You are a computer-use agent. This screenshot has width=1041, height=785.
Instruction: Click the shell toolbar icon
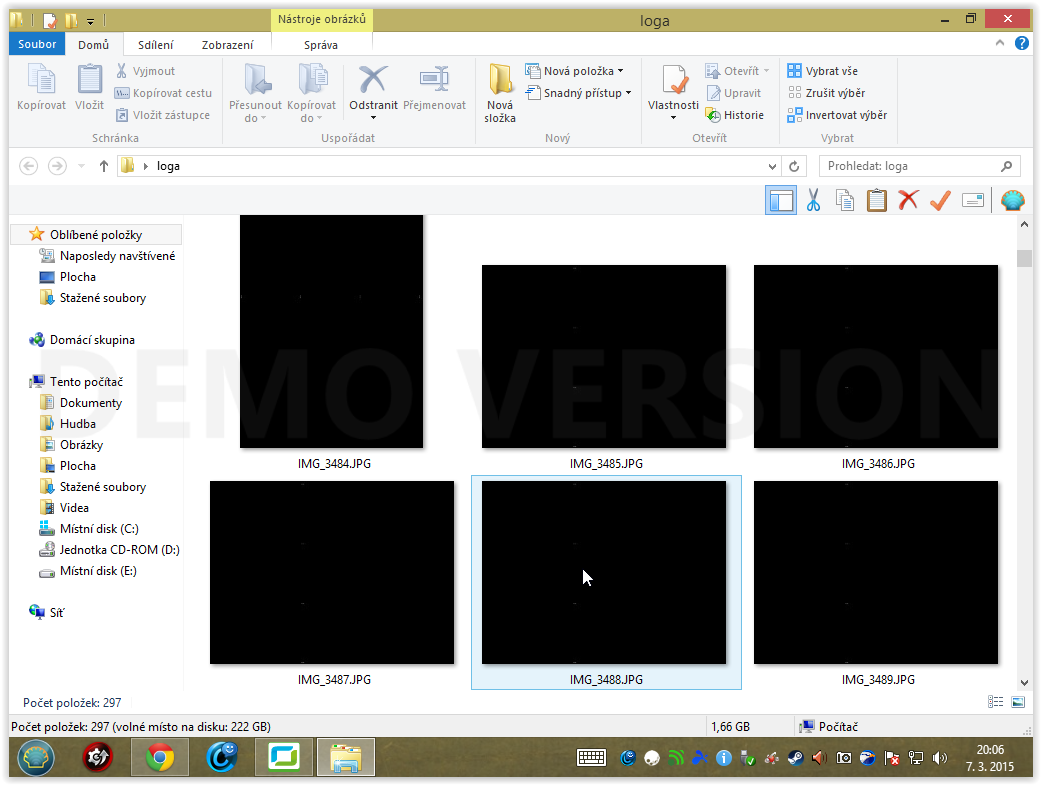tap(1012, 200)
